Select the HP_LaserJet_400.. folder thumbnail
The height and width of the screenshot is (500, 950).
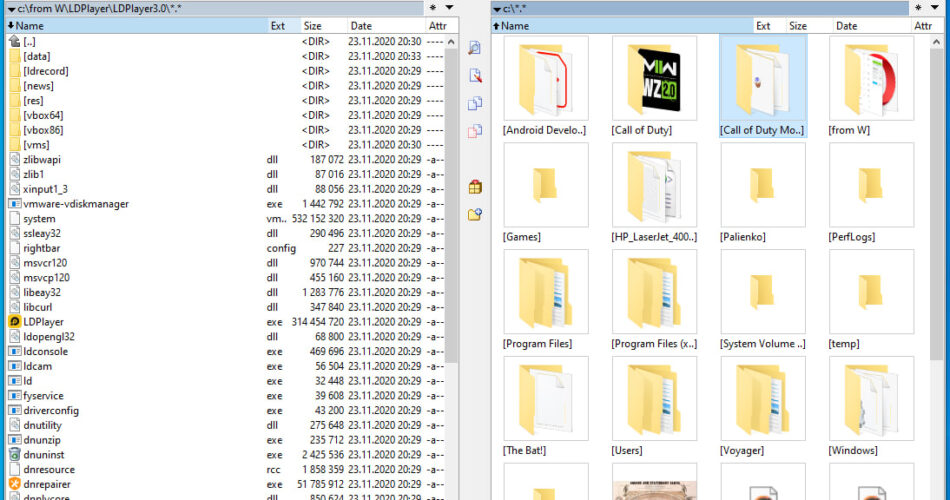(654, 185)
